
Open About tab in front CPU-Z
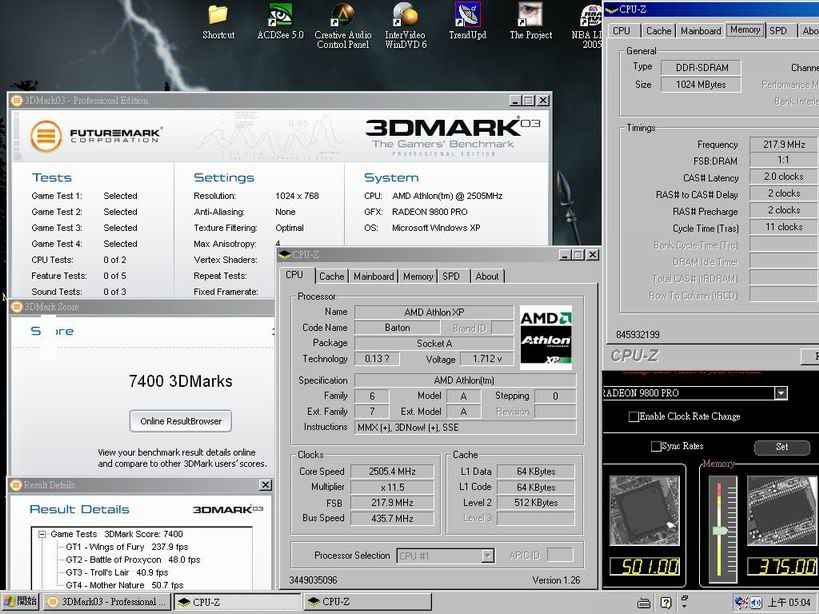pos(487,276)
